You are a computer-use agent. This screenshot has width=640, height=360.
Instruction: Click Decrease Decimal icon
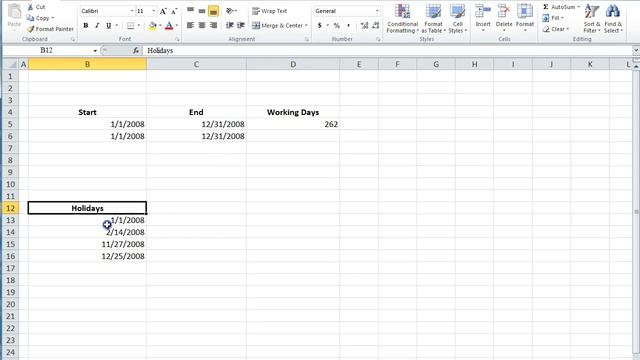[376, 25]
